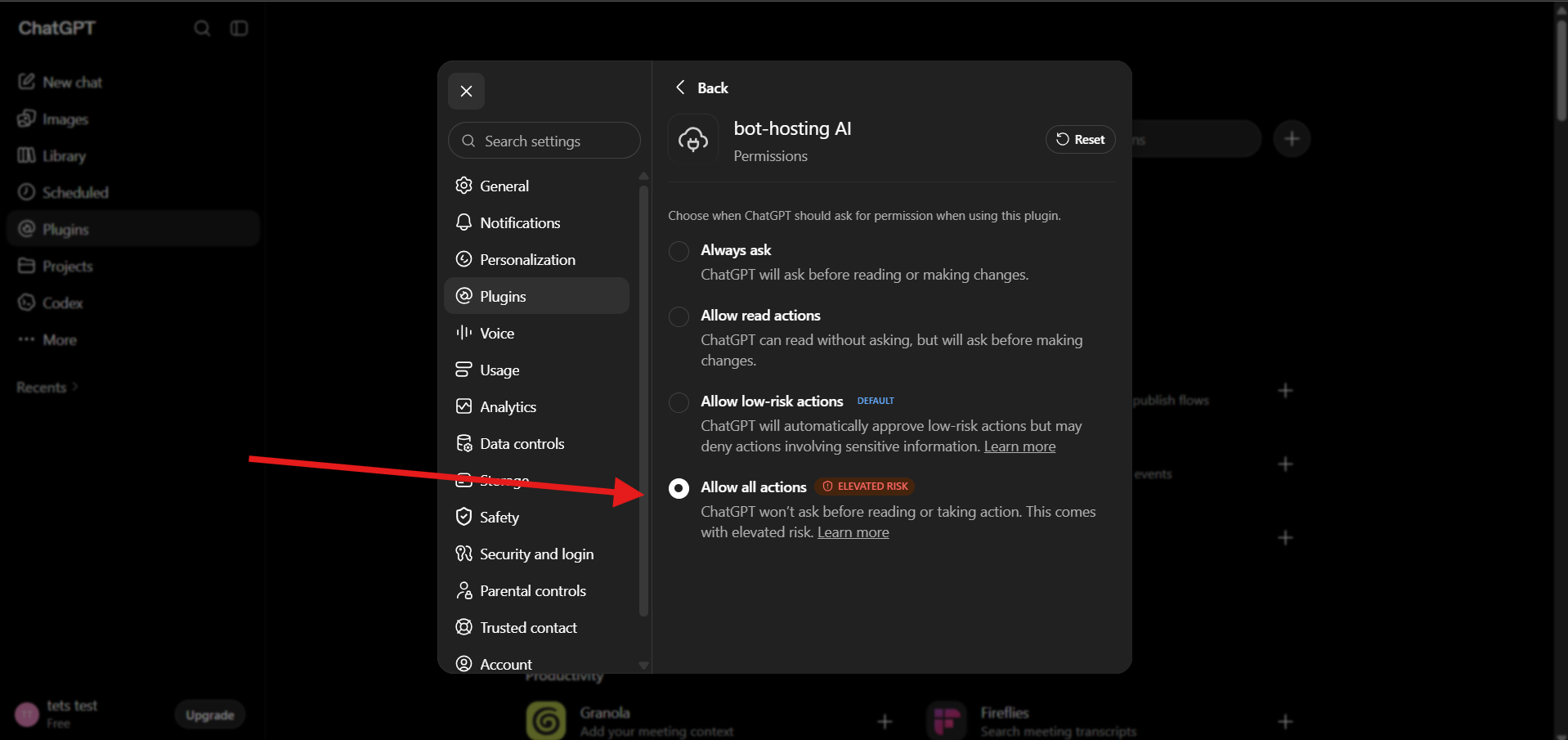Image resolution: width=1568 pixels, height=740 pixels.
Task: Reset bot-hosting AI permissions
Action: tap(1080, 139)
